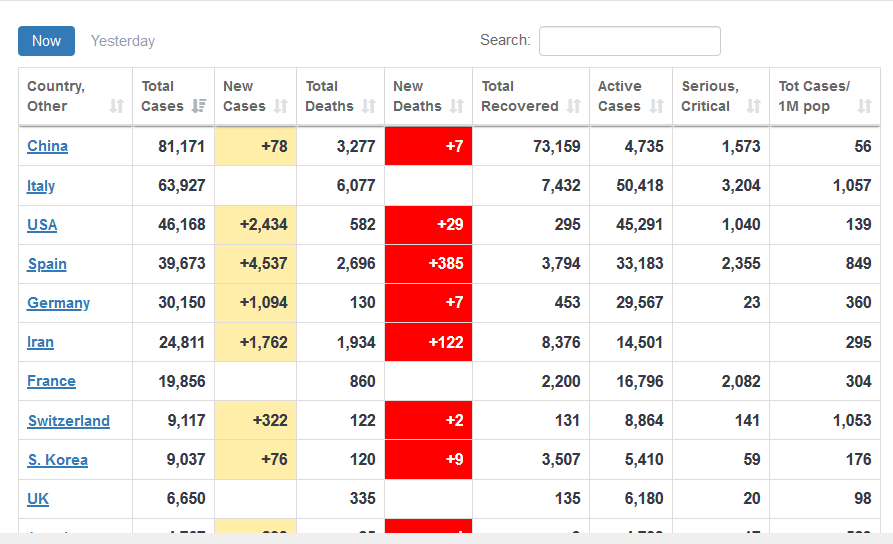Open Spain's country page link
This screenshot has width=893, height=544.
tap(47, 264)
